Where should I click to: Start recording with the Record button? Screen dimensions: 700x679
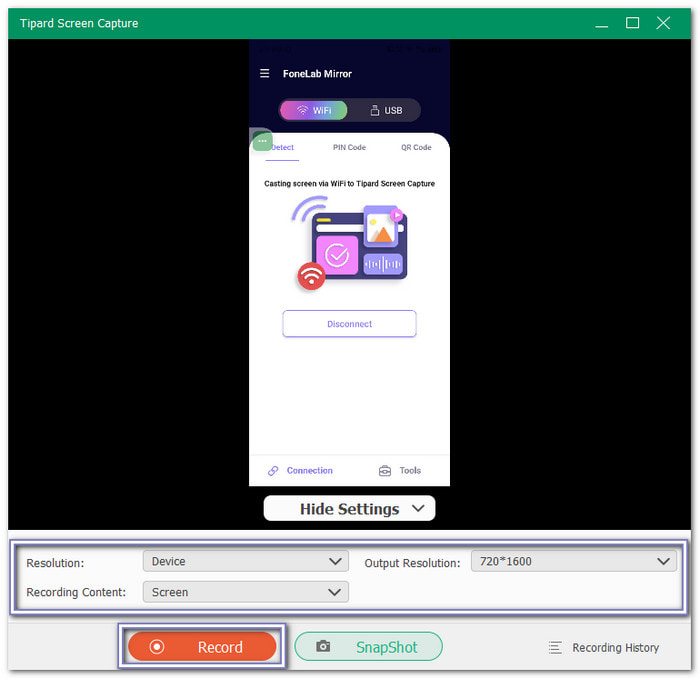point(202,646)
